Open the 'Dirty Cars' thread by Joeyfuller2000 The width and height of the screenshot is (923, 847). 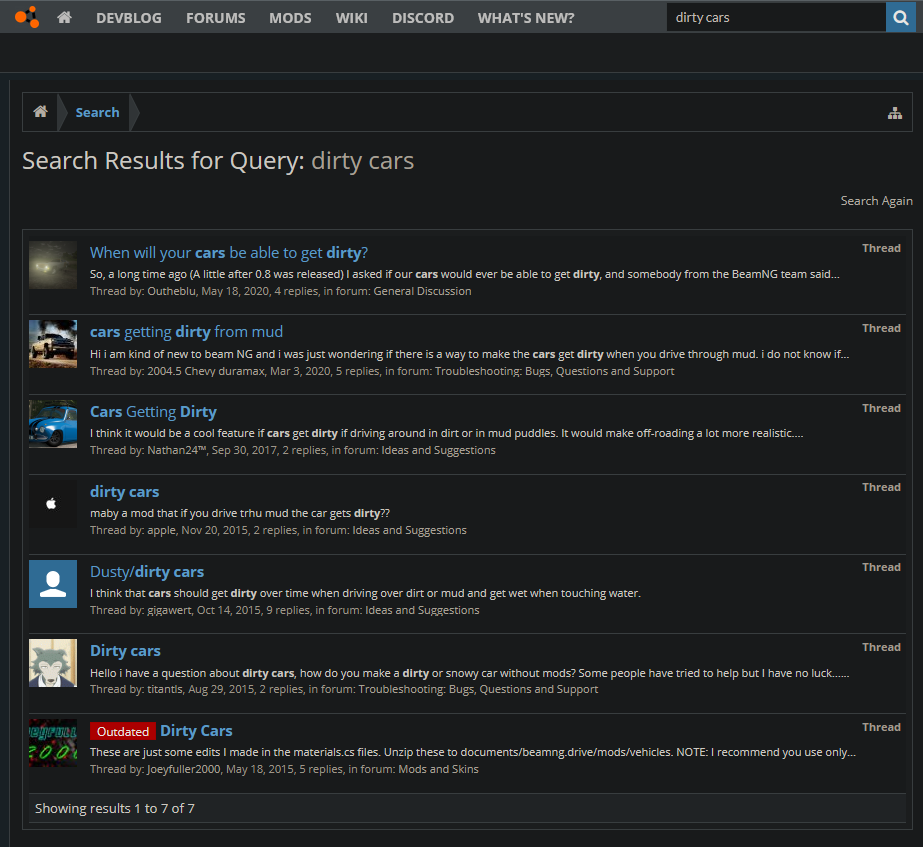196,730
